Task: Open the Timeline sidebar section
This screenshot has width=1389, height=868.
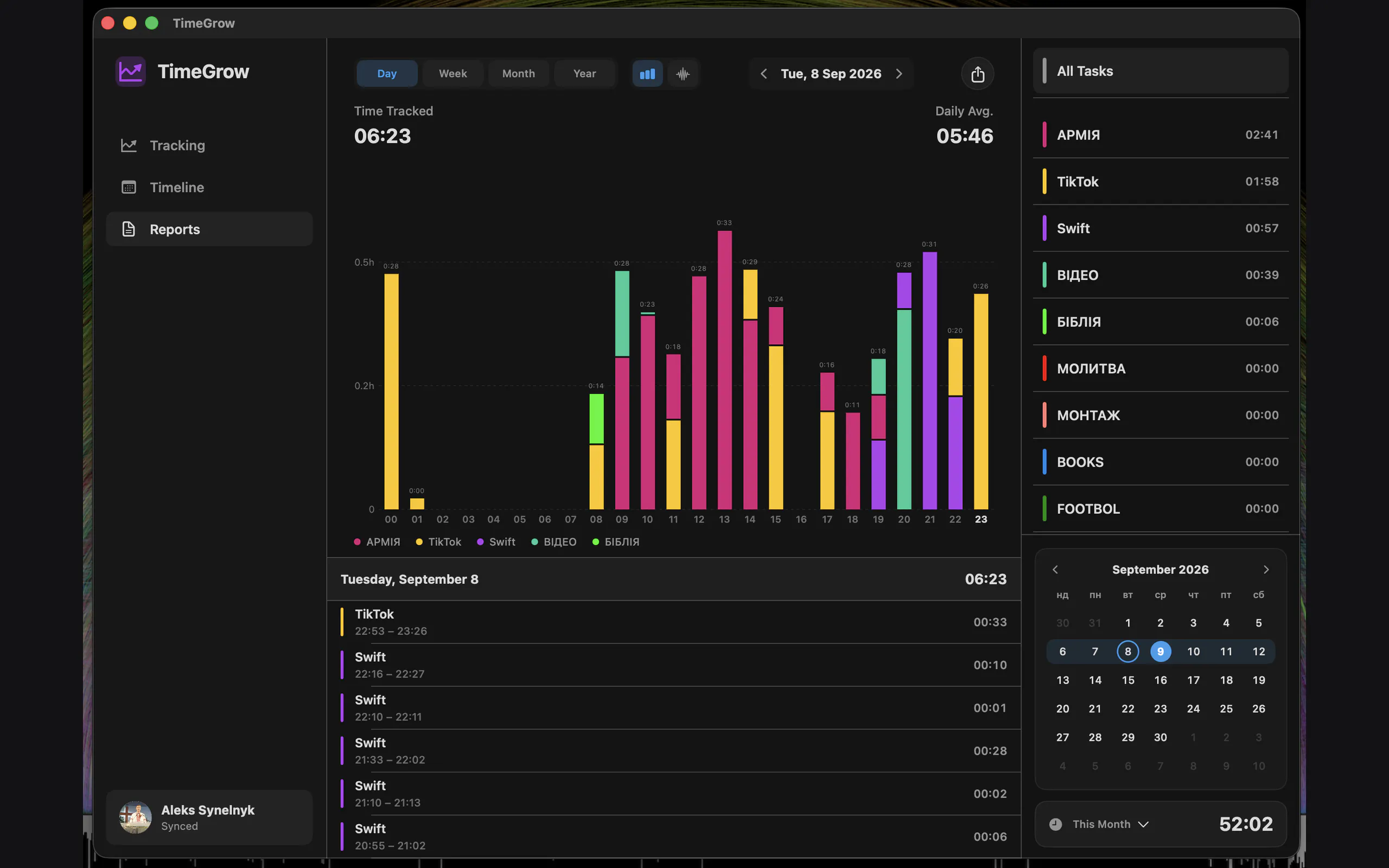Action: click(209, 187)
